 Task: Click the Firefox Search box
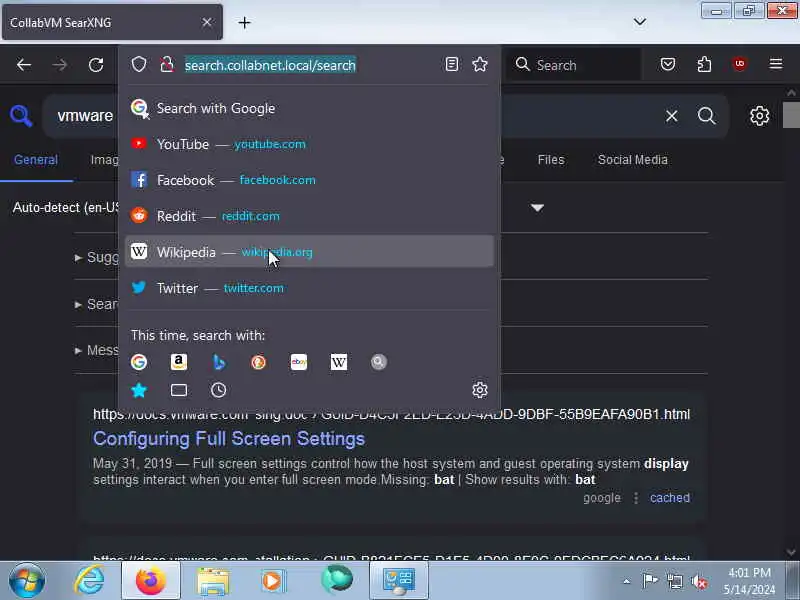click(x=574, y=65)
